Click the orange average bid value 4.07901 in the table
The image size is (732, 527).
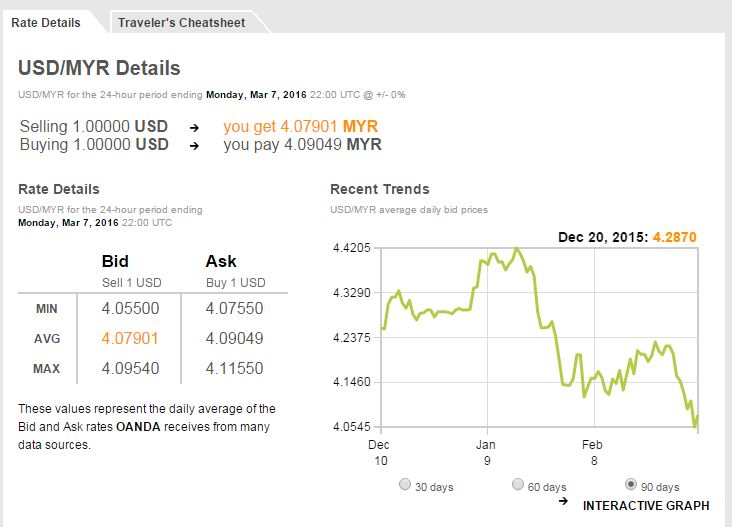point(130,339)
